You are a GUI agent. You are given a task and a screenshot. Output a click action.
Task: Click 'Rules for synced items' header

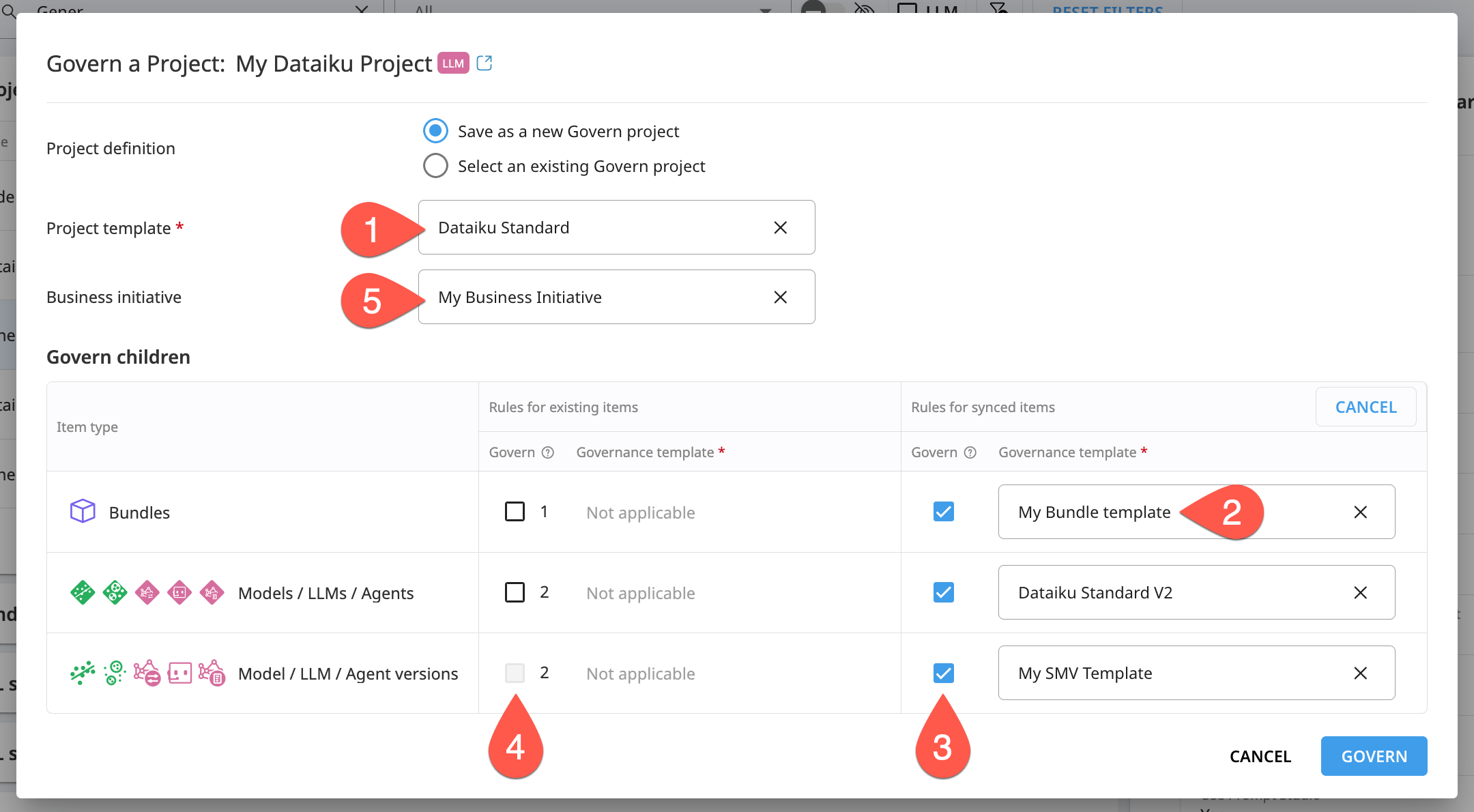point(983,407)
